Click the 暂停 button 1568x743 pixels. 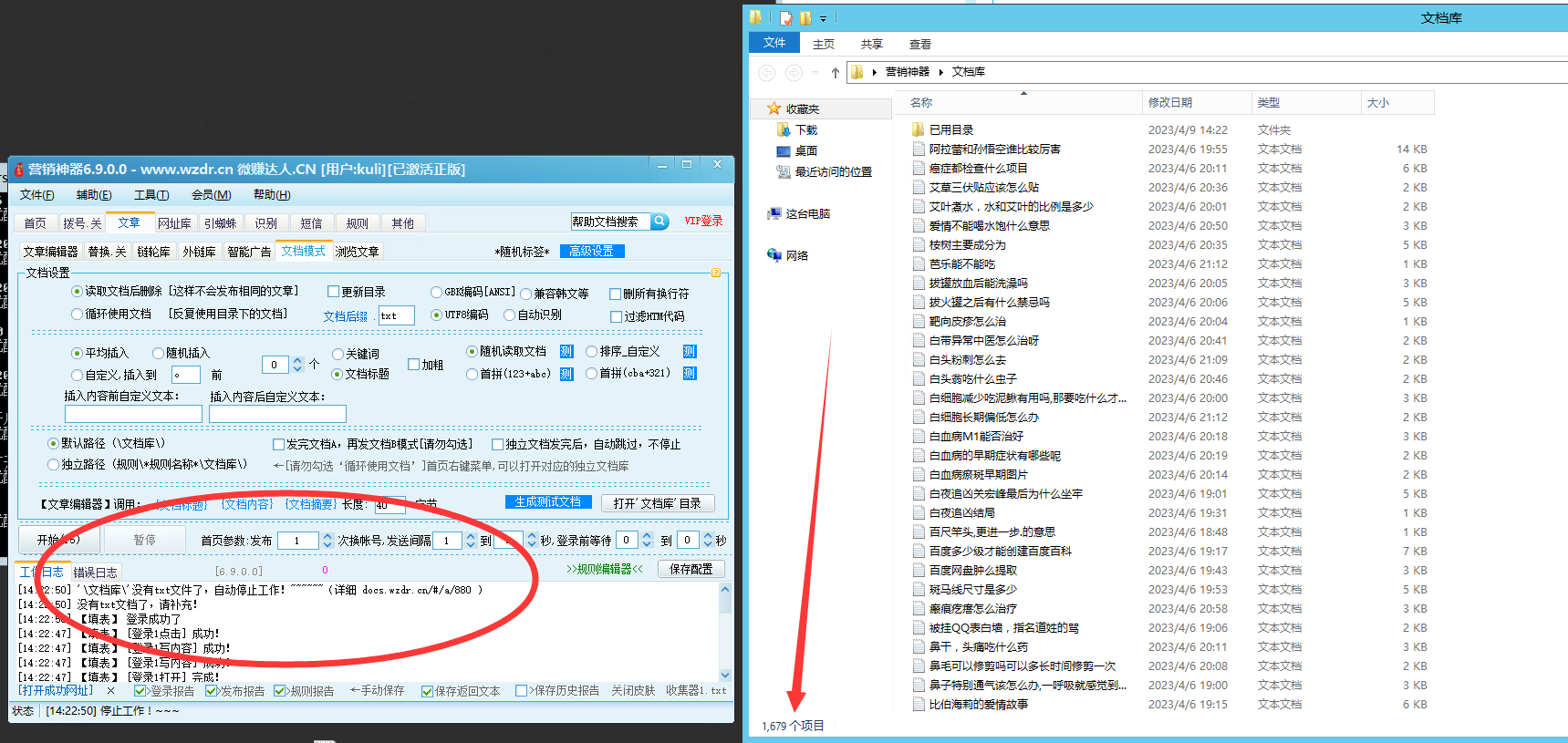click(x=145, y=540)
